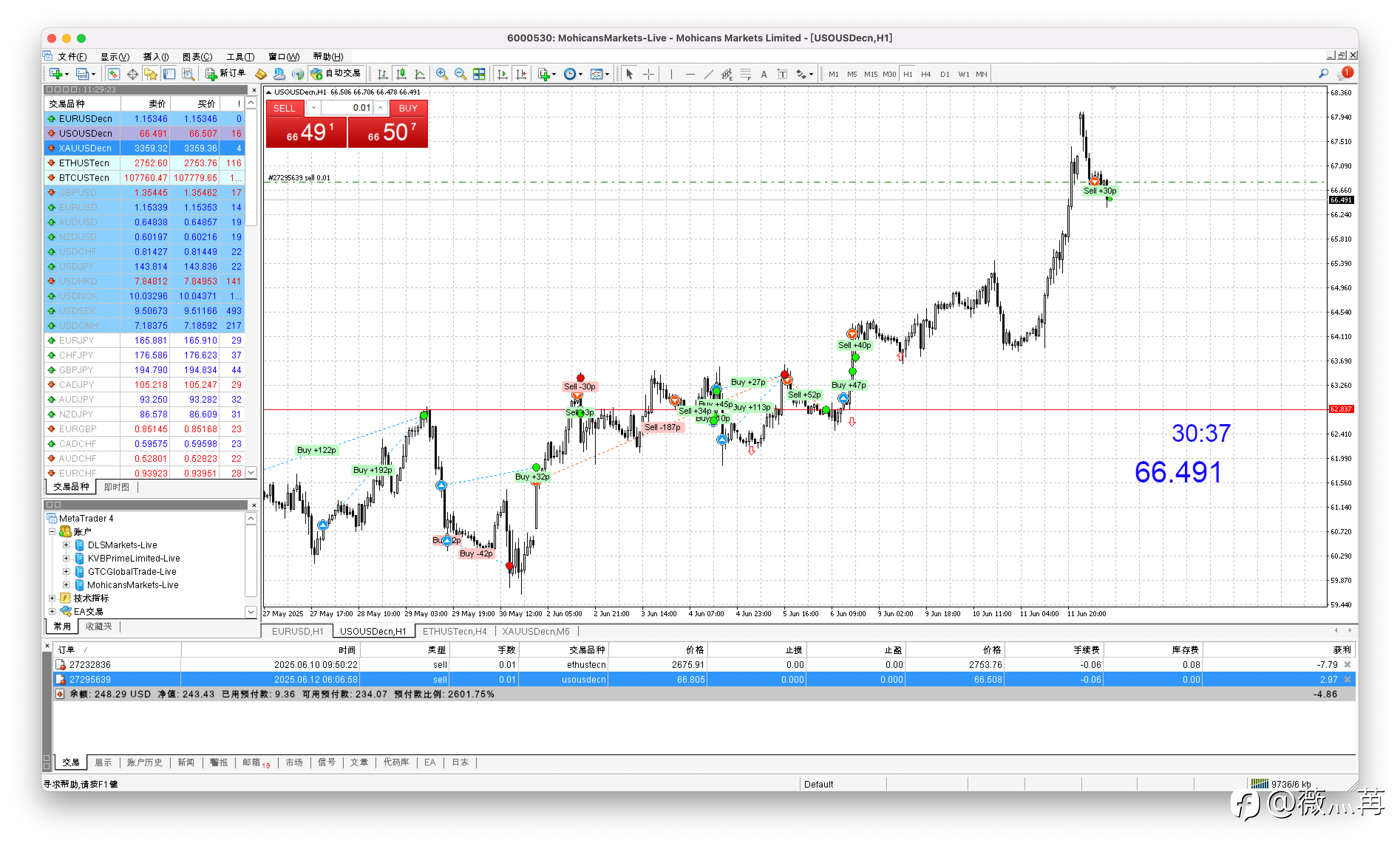The image size is (1400, 846).
Task: Select the crosshair cursor tool
Action: click(x=648, y=74)
